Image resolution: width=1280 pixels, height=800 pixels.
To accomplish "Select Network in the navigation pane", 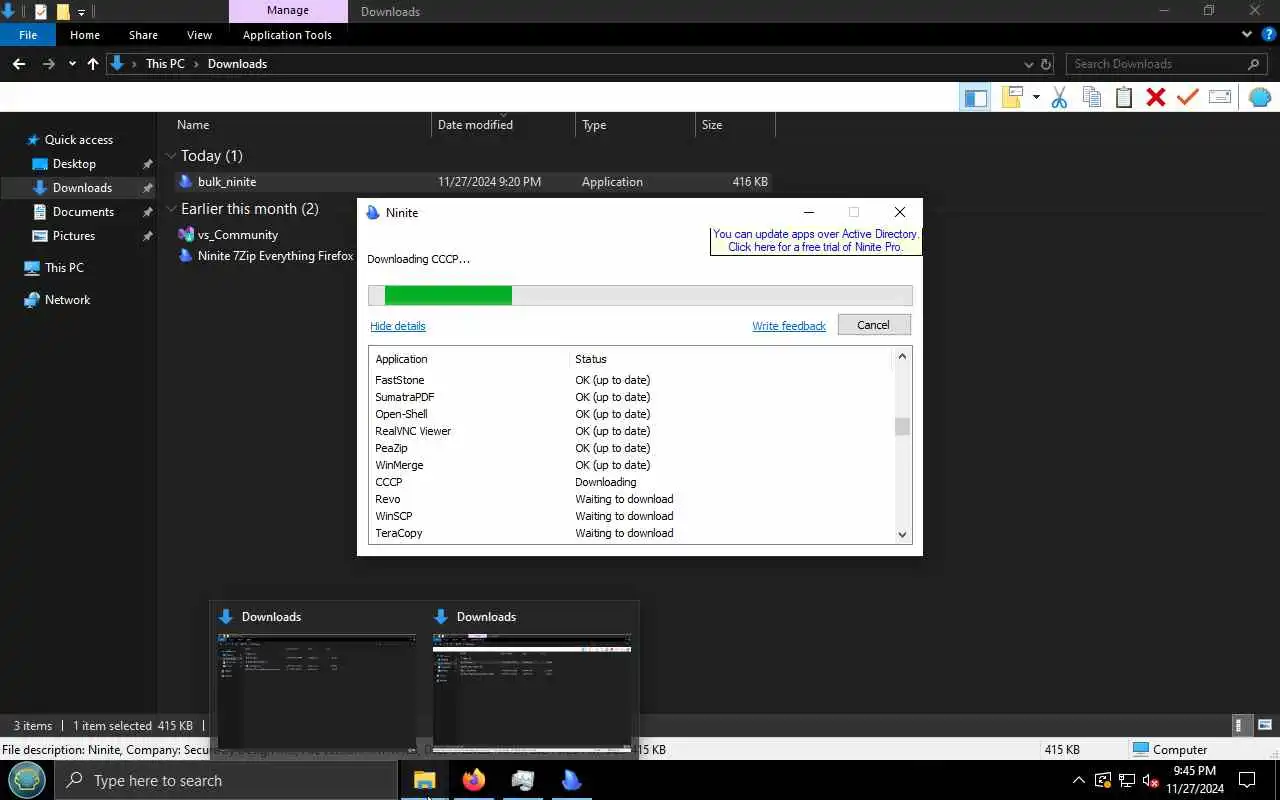I will [x=67, y=300].
